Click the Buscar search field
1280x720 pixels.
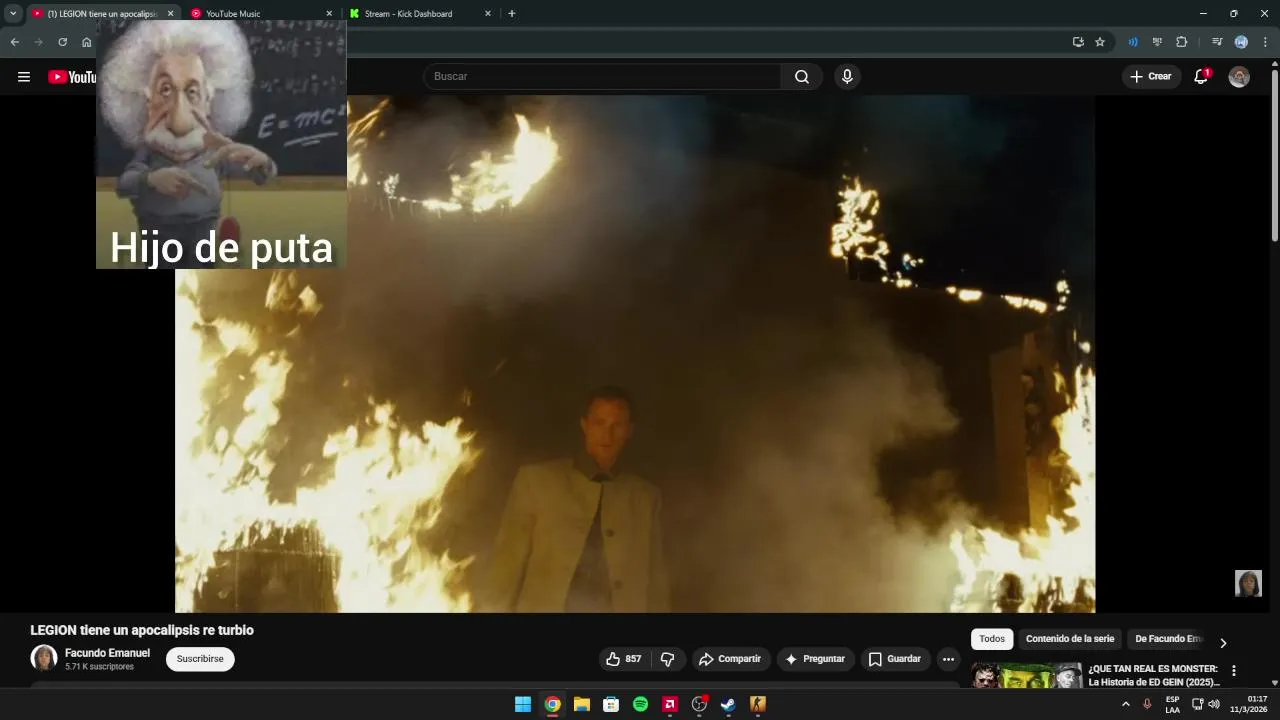pos(602,77)
